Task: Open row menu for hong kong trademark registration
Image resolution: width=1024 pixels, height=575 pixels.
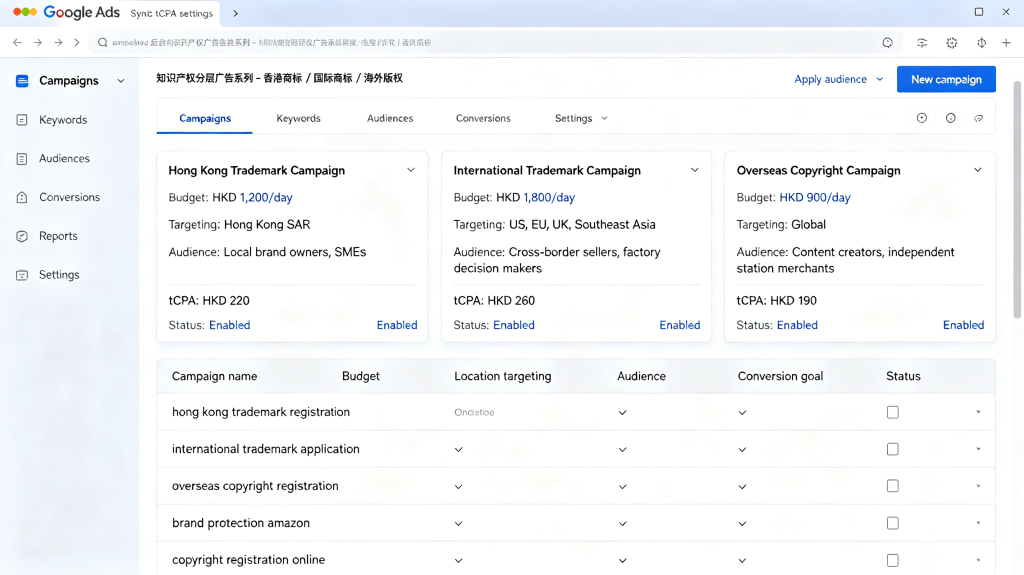Action: tap(978, 412)
